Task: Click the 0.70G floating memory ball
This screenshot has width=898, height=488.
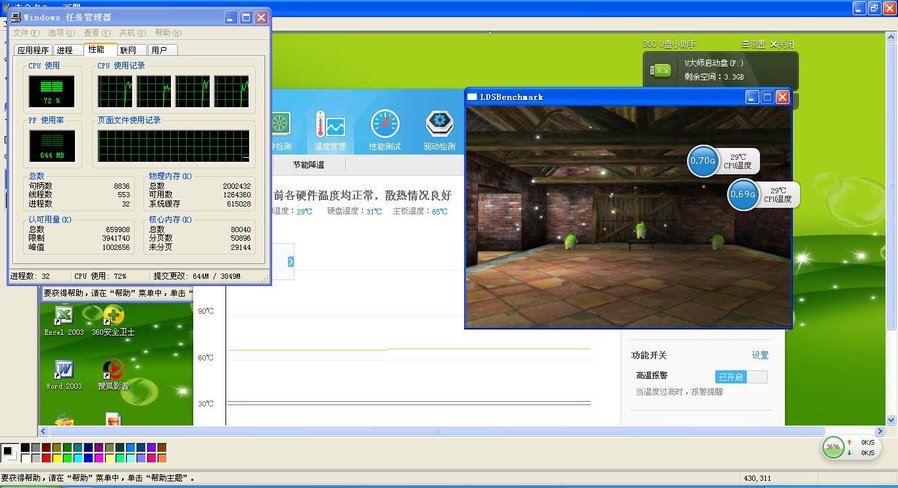Action: [703, 160]
